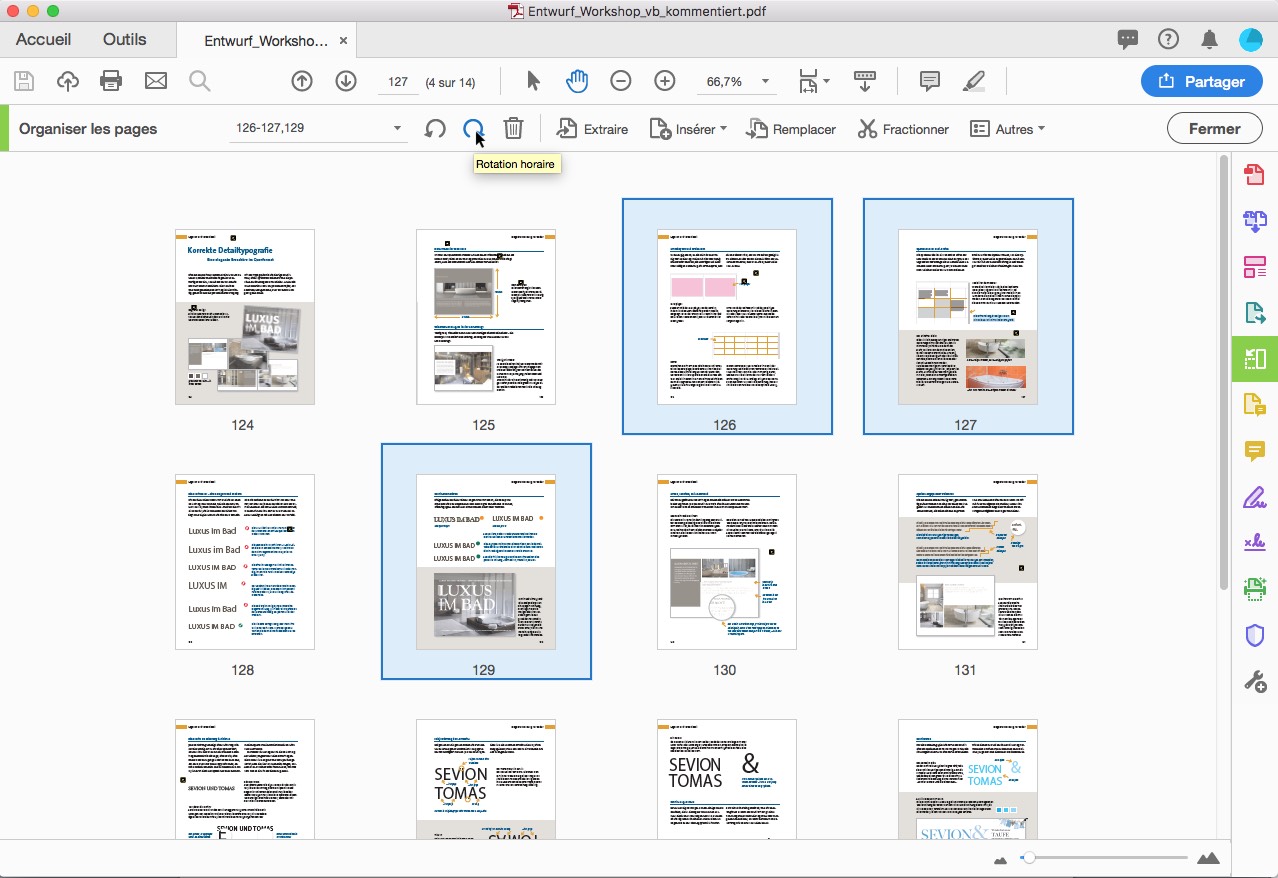Click the fit page display icon
The image size is (1278, 878).
(x=808, y=82)
